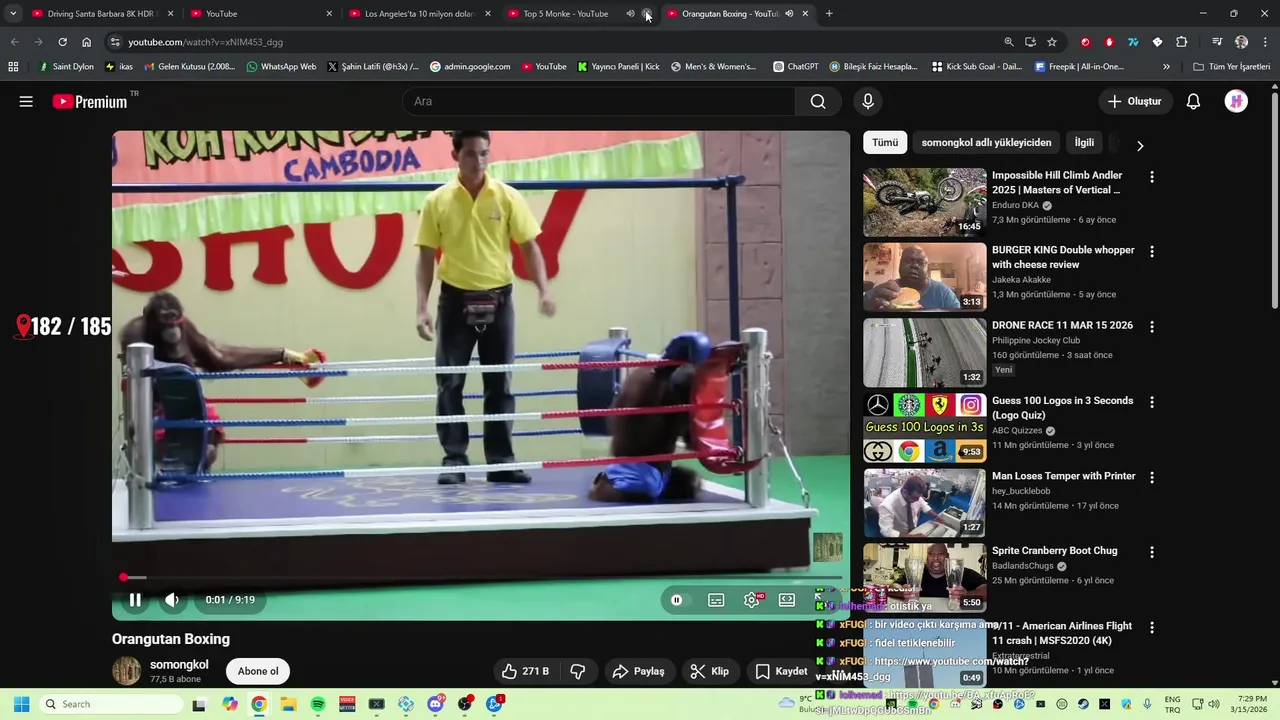Mute the Orangutan Boxing tab audio icon
The image size is (1280, 720).
[789, 14]
